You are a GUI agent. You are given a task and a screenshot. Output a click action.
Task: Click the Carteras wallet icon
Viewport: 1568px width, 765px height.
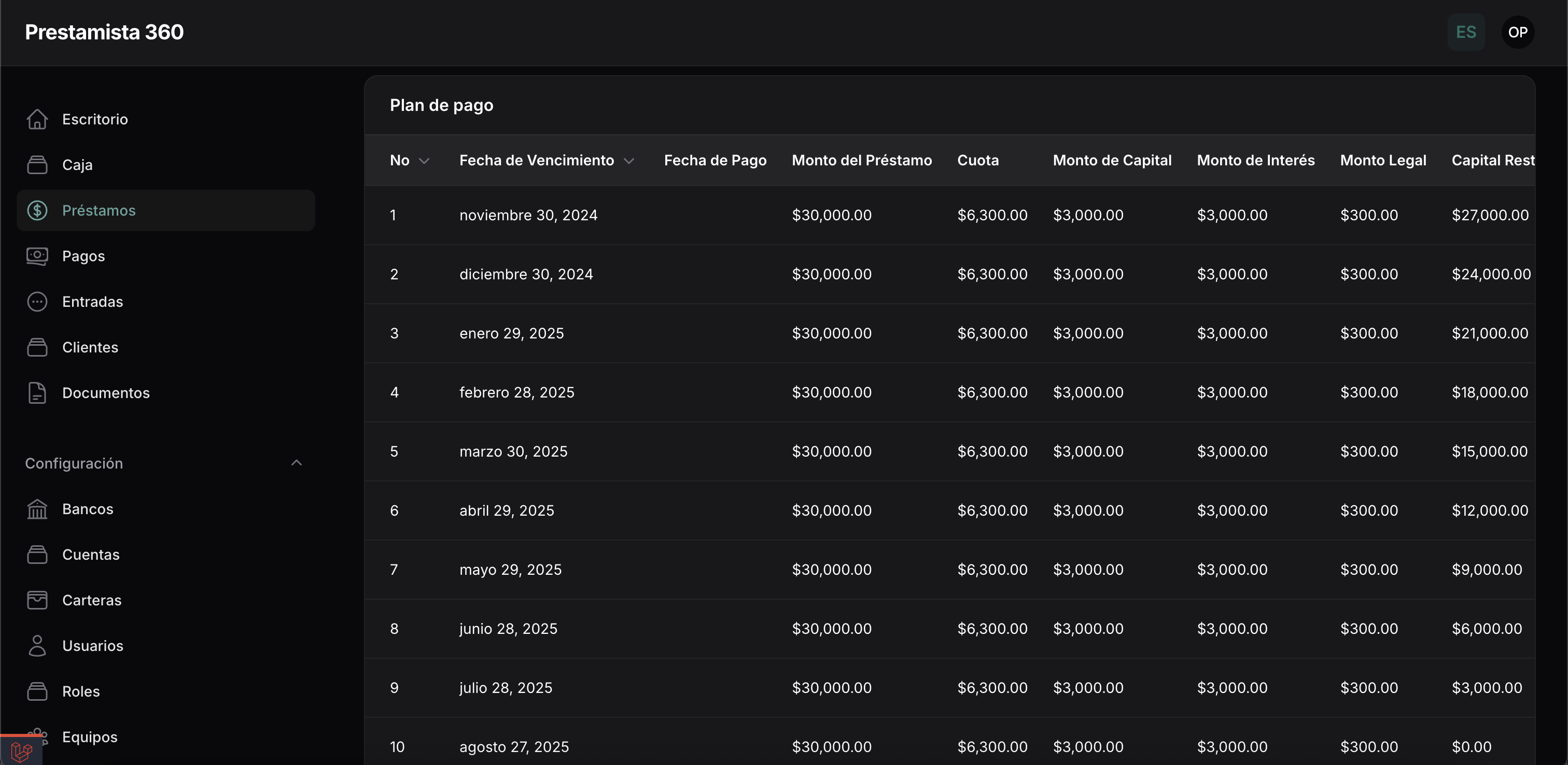(37, 600)
